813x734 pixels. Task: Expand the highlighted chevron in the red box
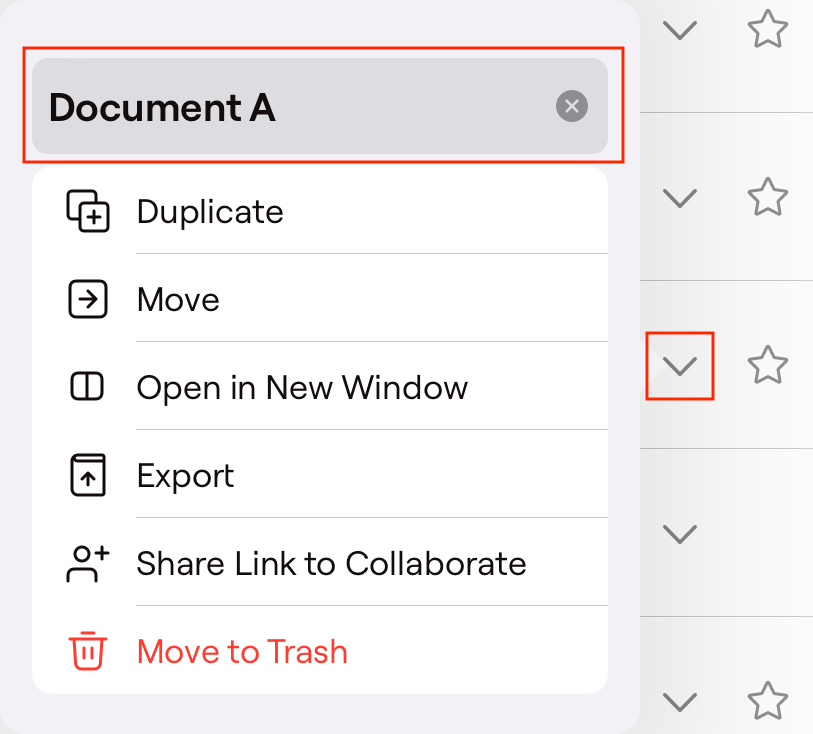tap(680, 367)
